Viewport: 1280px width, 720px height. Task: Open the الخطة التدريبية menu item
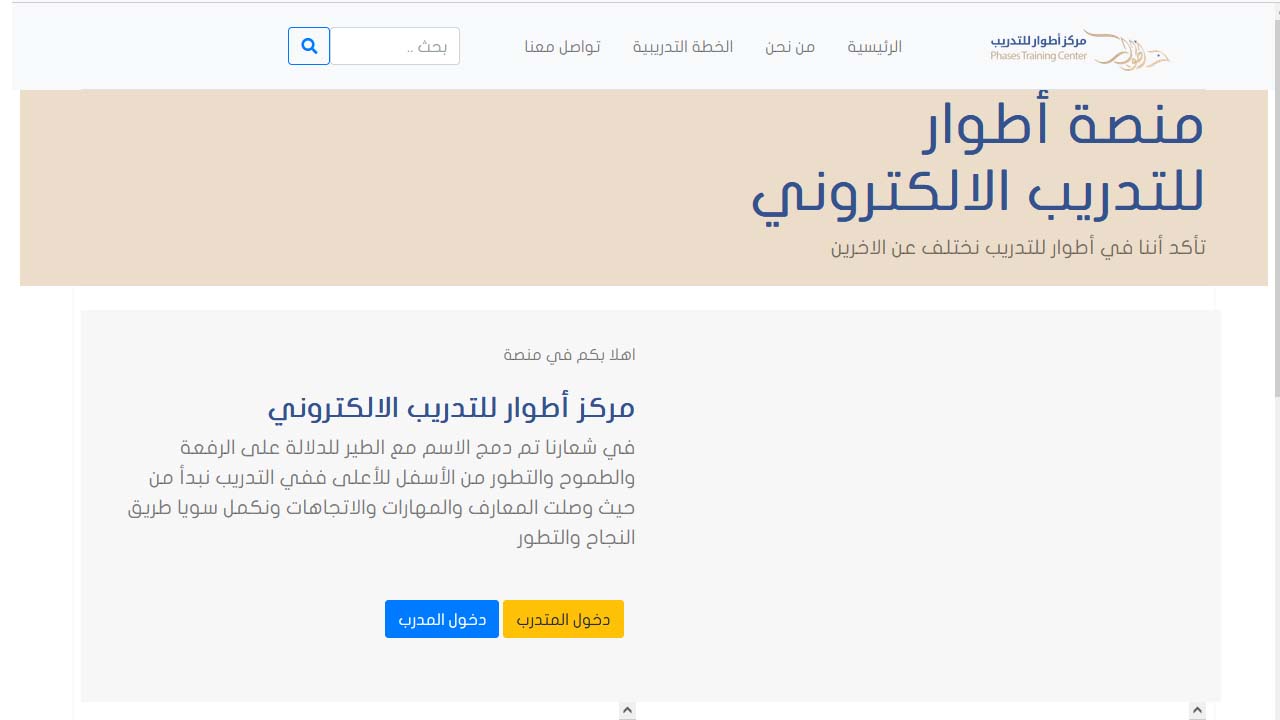point(683,47)
